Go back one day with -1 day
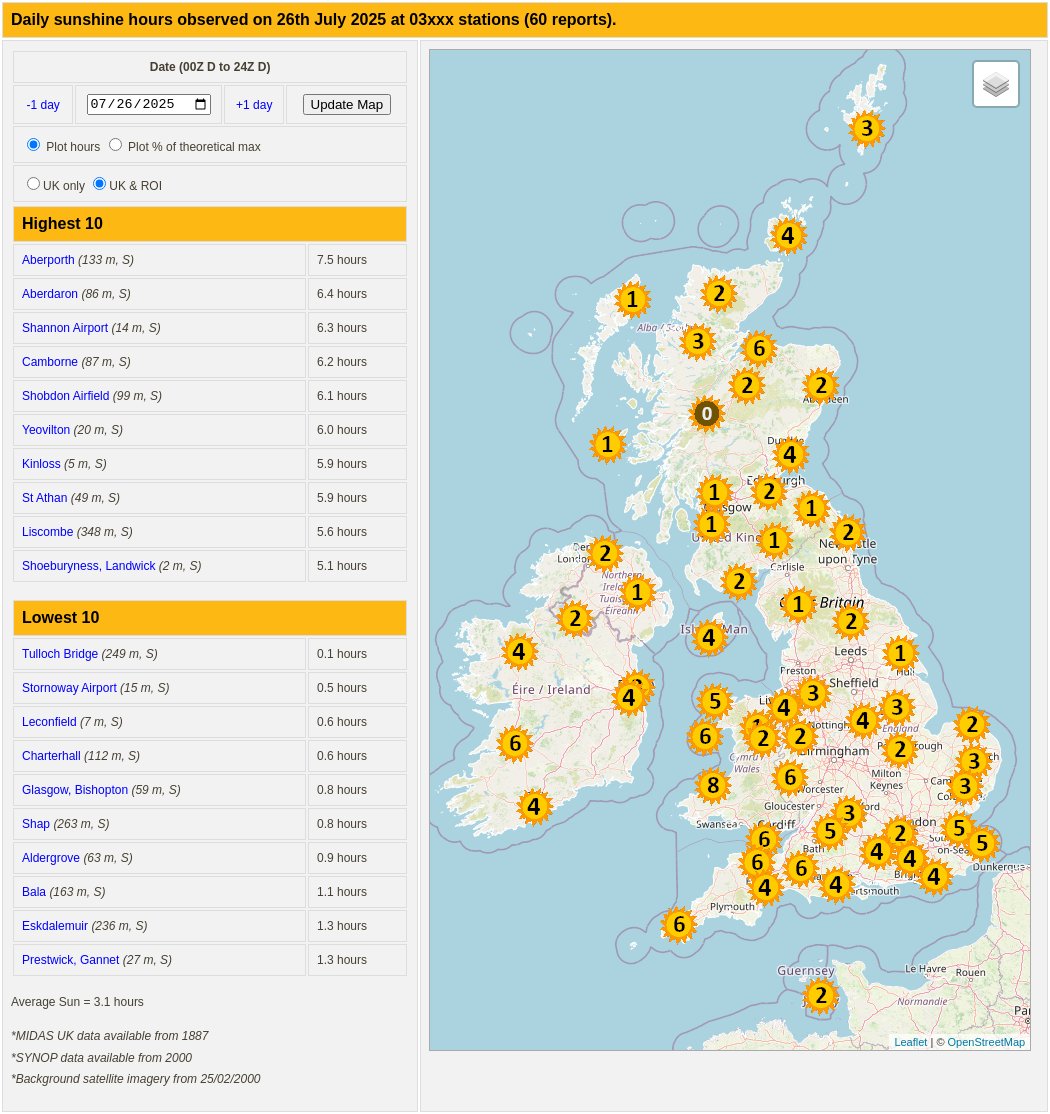The height and width of the screenshot is (1114, 1050). 43,105
